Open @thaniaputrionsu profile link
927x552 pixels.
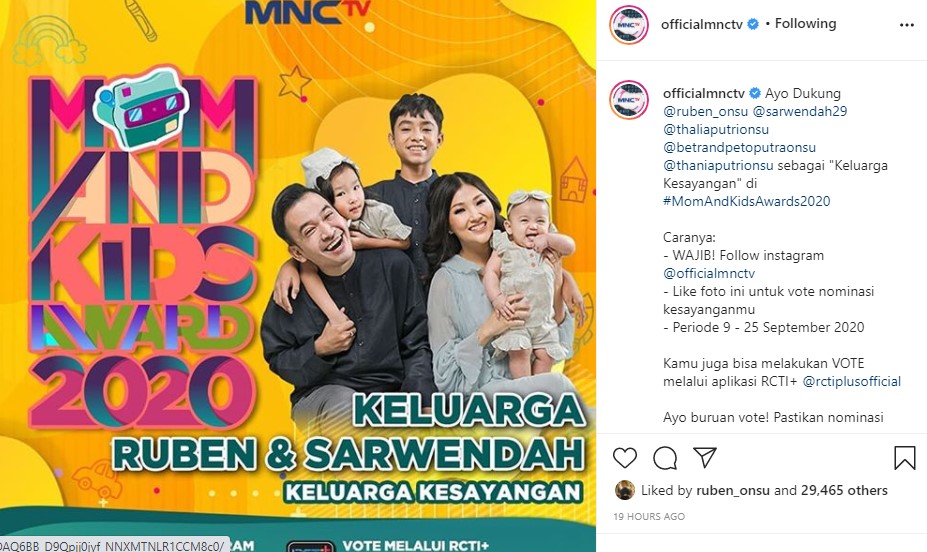tap(718, 165)
